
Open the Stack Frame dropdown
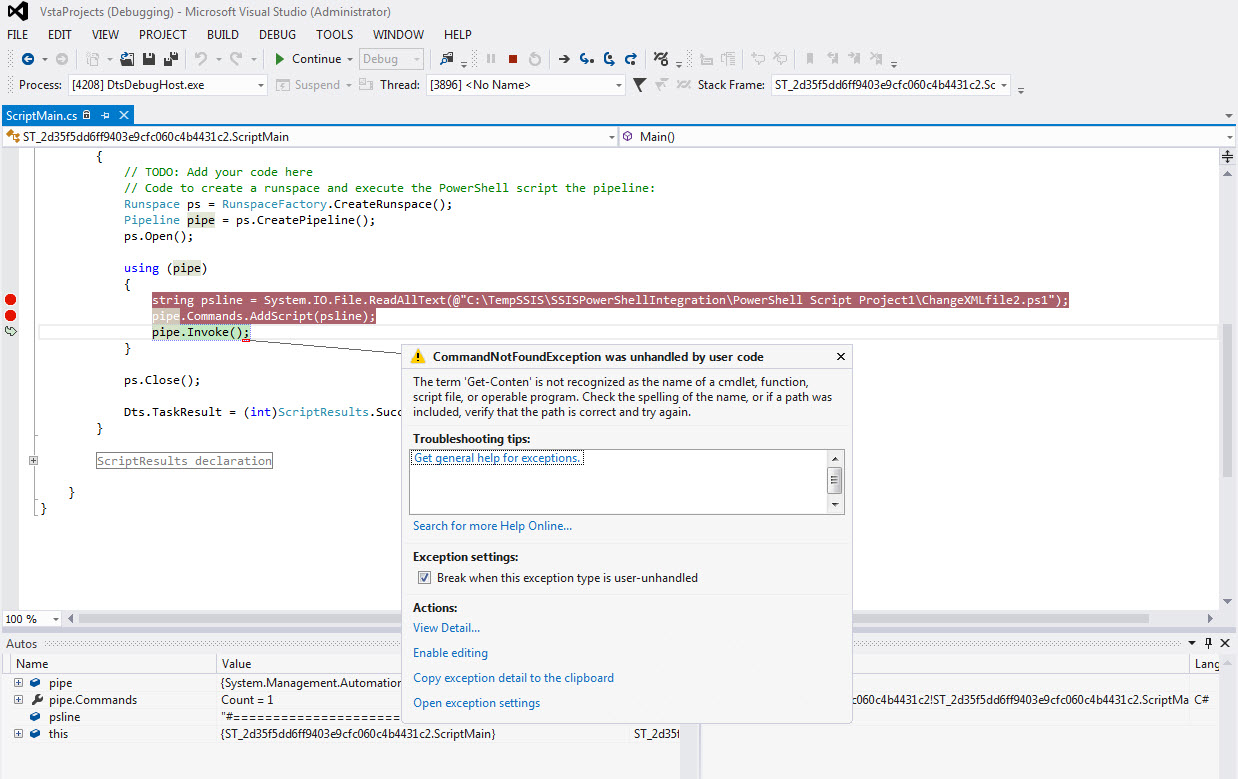tap(1004, 85)
